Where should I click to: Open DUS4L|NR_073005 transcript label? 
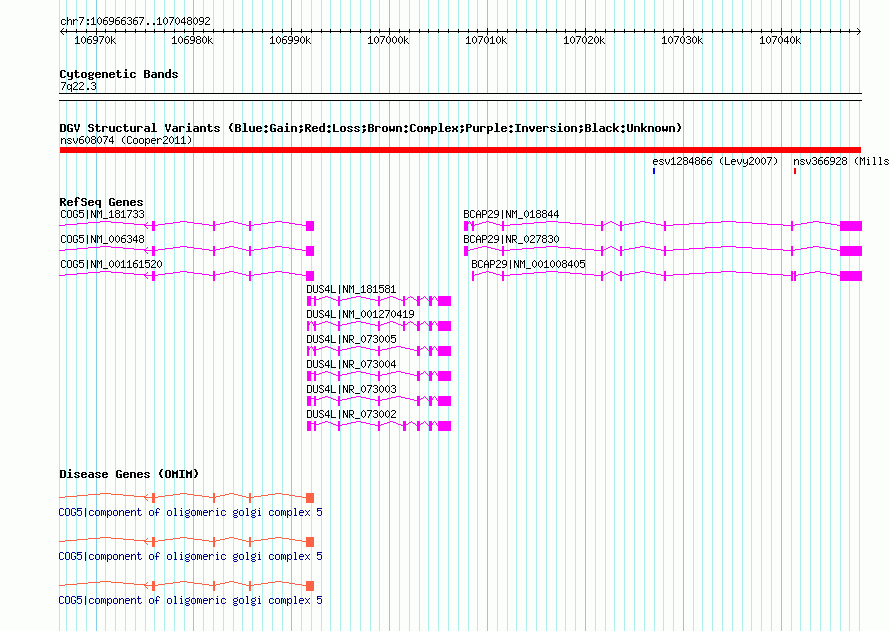(x=351, y=339)
